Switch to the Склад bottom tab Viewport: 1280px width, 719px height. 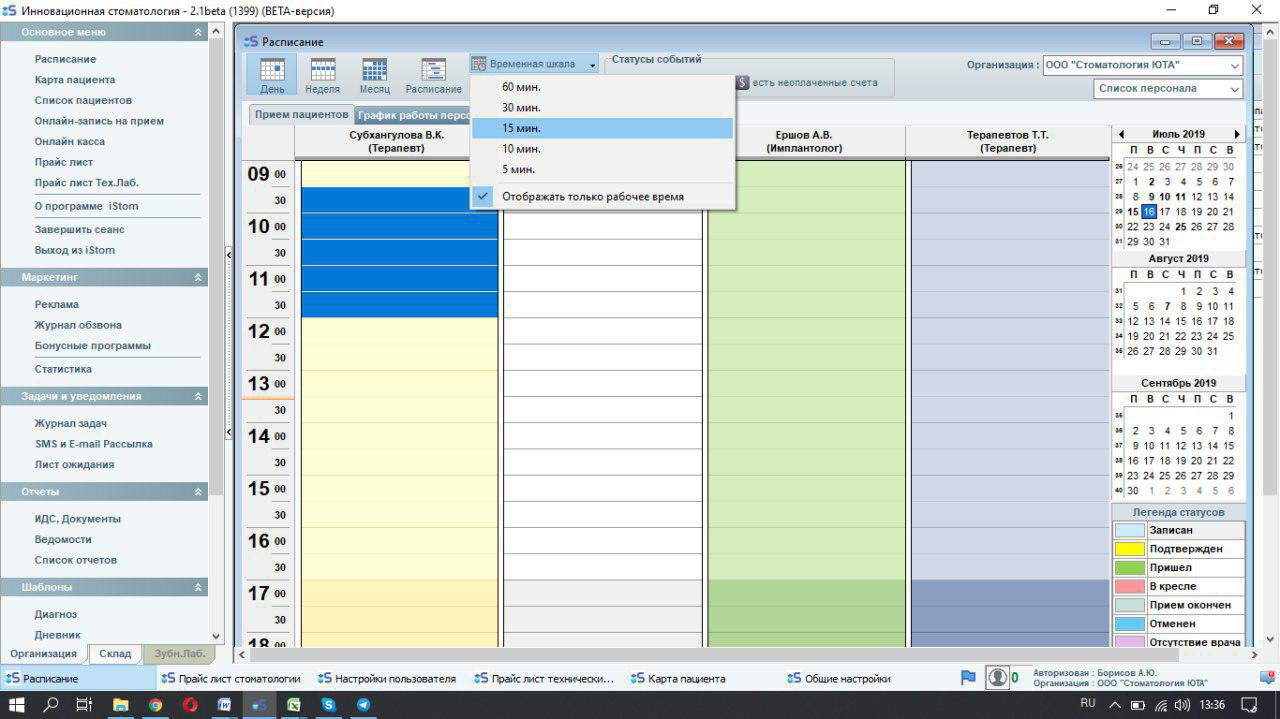115,654
